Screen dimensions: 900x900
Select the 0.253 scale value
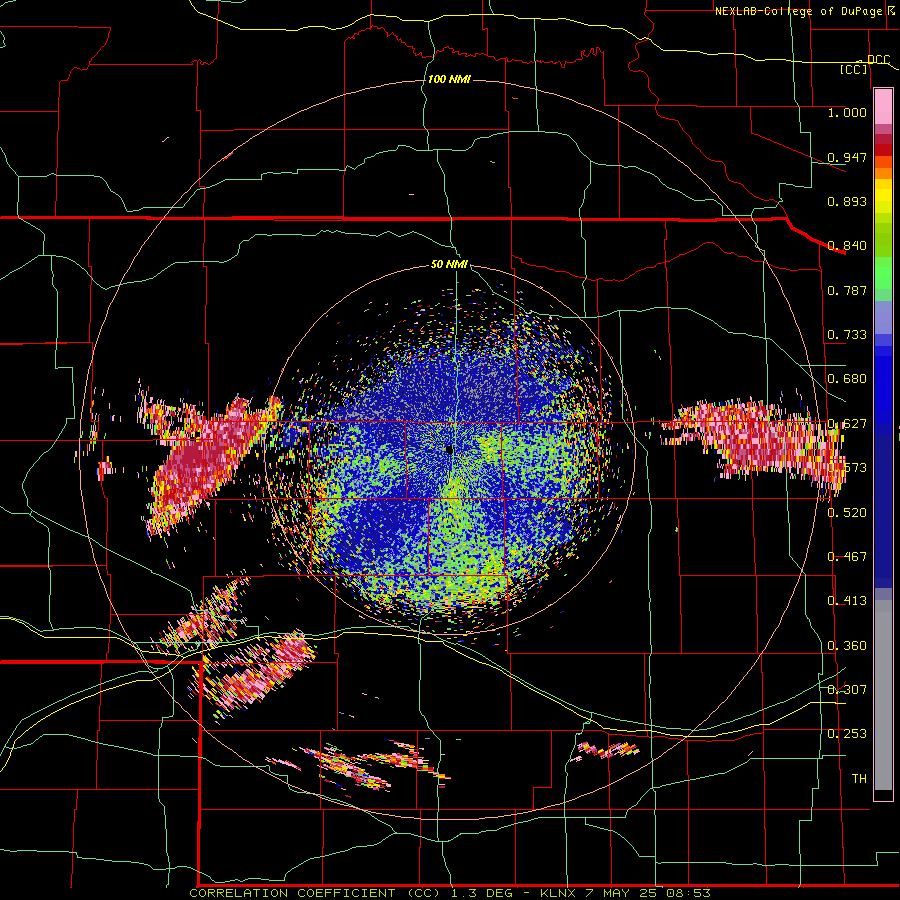click(x=847, y=734)
